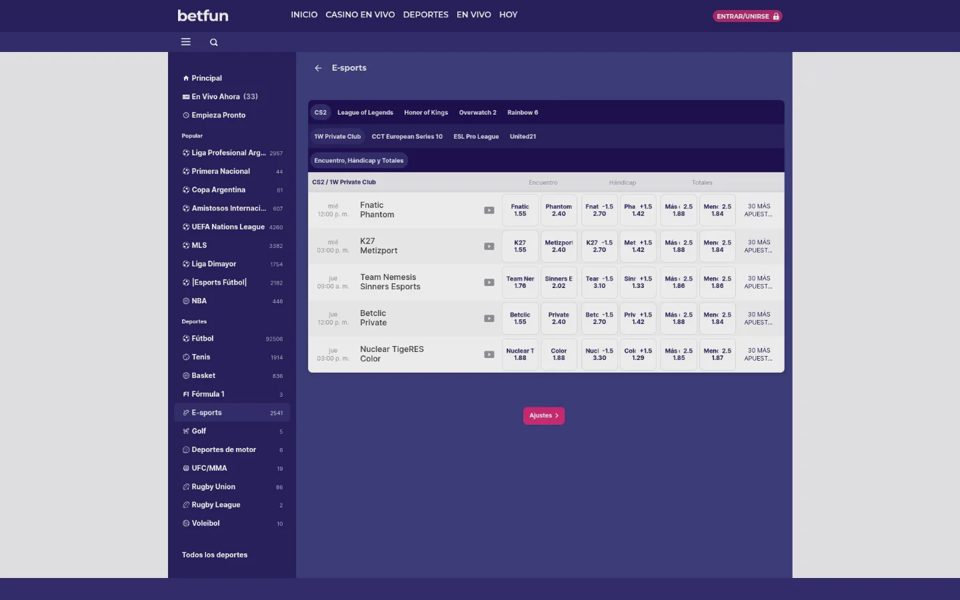Click the back arrow next to E-sports
Screen dimensions: 960x600
[318, 68]
